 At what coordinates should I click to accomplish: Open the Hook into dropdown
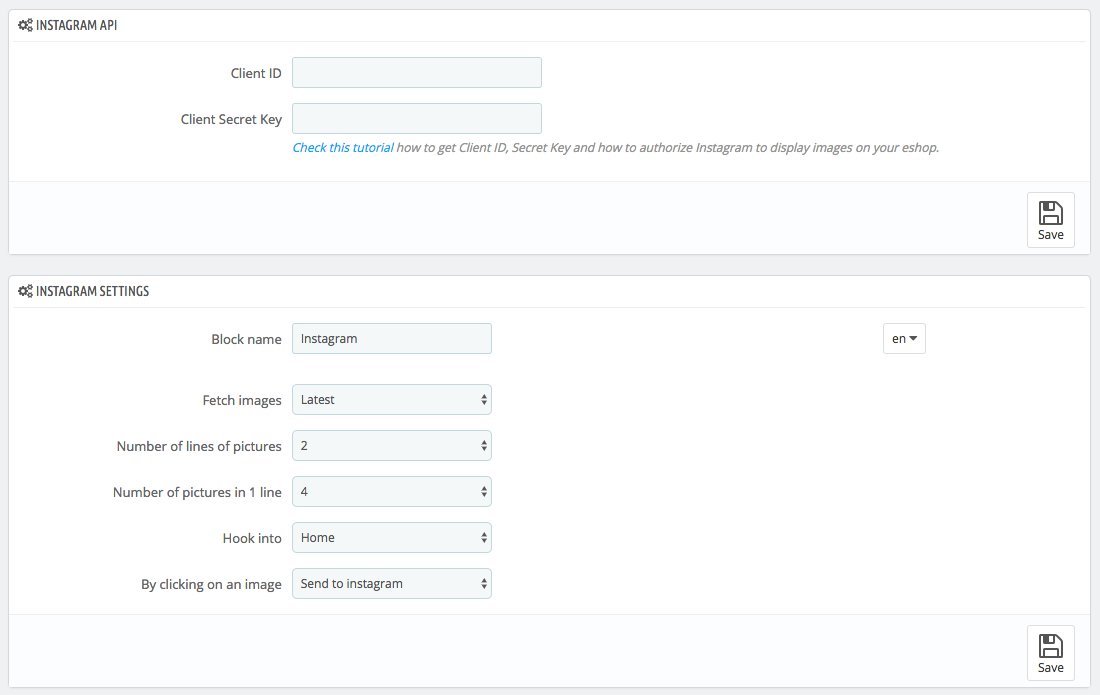tap(391, 538)
